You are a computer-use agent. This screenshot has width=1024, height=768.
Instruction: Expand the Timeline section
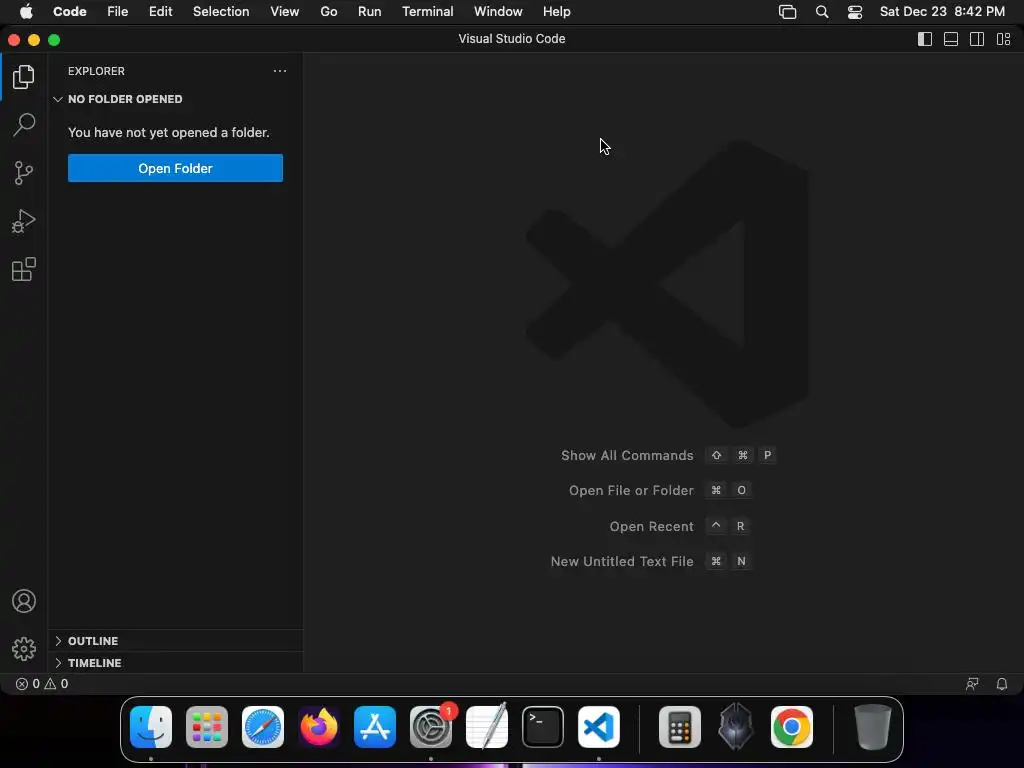pos(175,663)
